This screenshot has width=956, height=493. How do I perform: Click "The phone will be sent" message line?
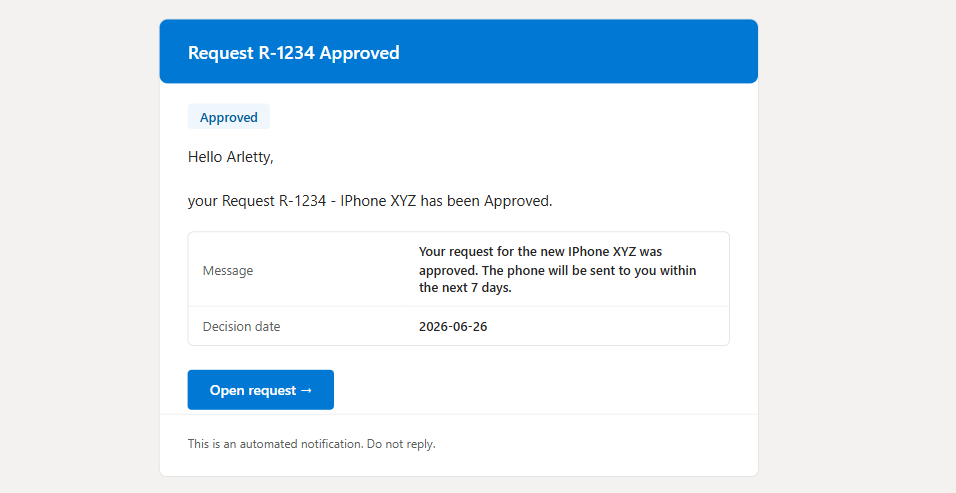point(543,270)
